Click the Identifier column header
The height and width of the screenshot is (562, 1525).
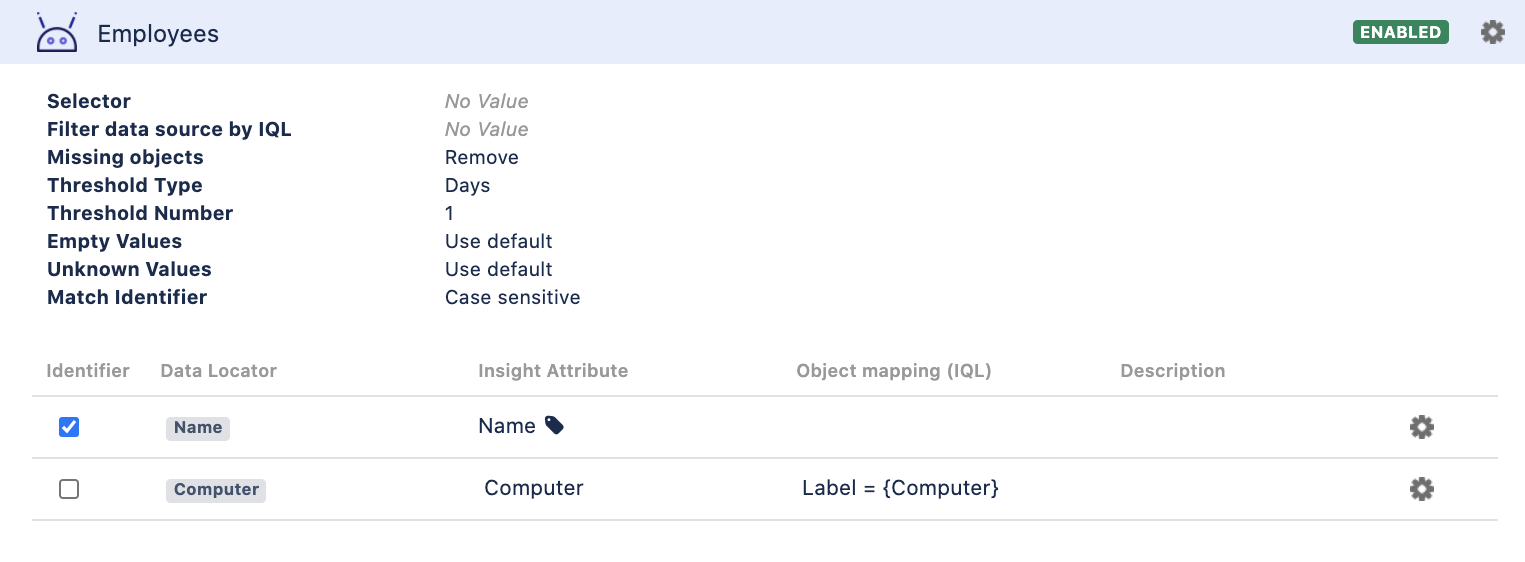pyautogui.click(x=88, y=370)
